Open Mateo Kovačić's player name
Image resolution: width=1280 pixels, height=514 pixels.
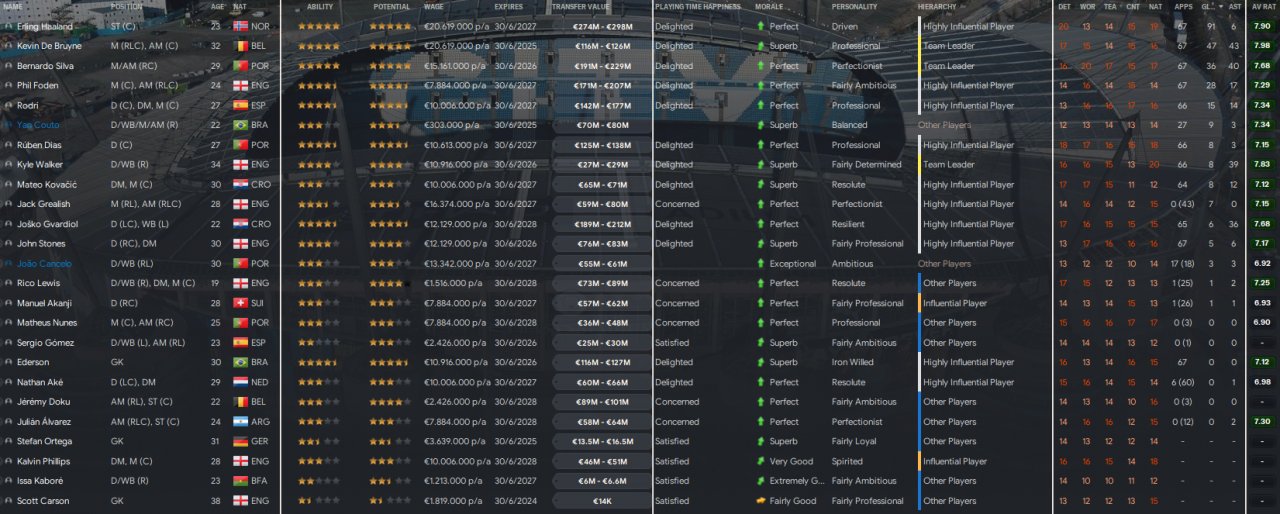[x=47, y=184]
